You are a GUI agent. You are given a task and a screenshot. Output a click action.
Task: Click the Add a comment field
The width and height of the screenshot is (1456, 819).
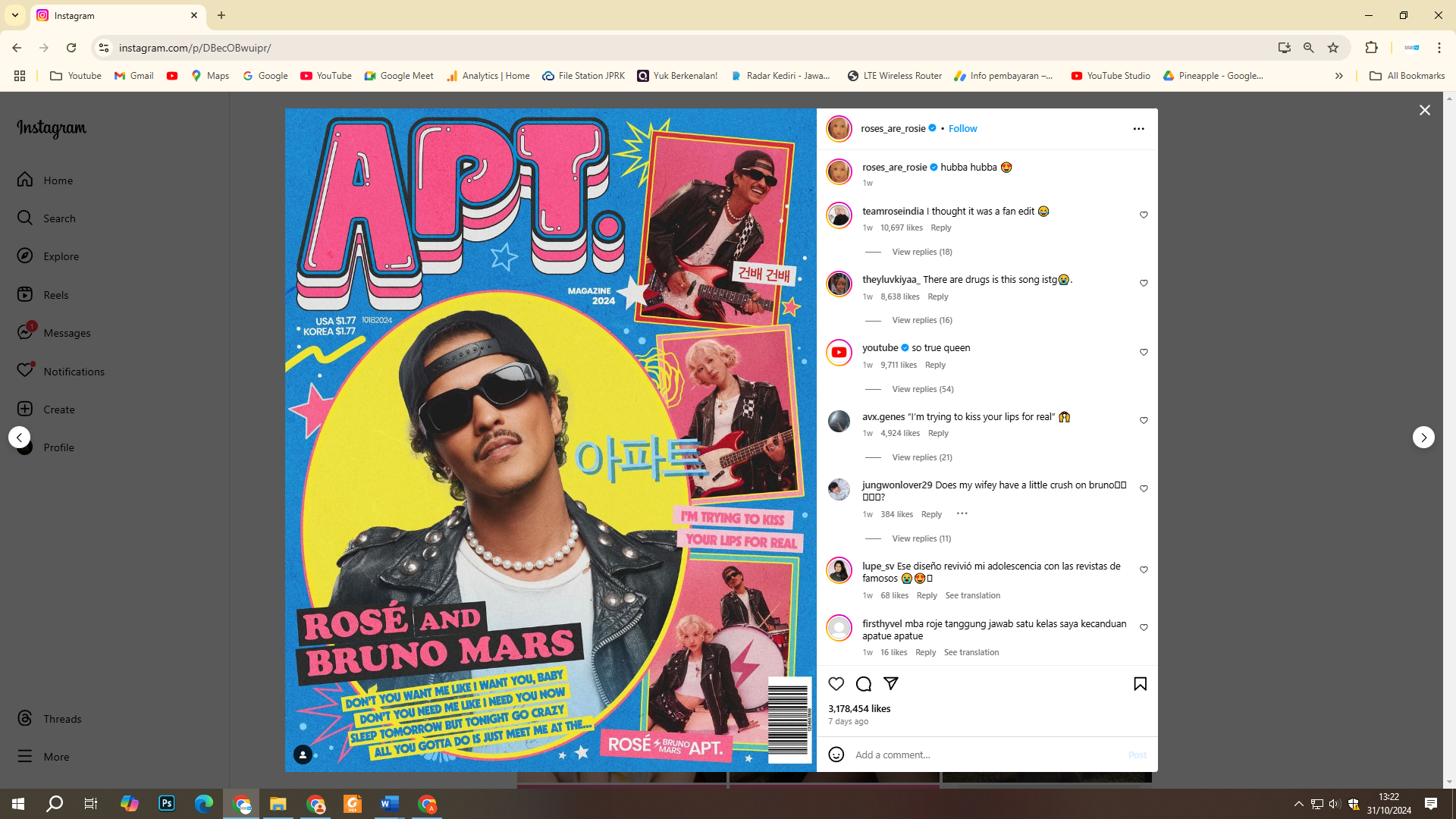pyautogui.click(x=987, y=755)
